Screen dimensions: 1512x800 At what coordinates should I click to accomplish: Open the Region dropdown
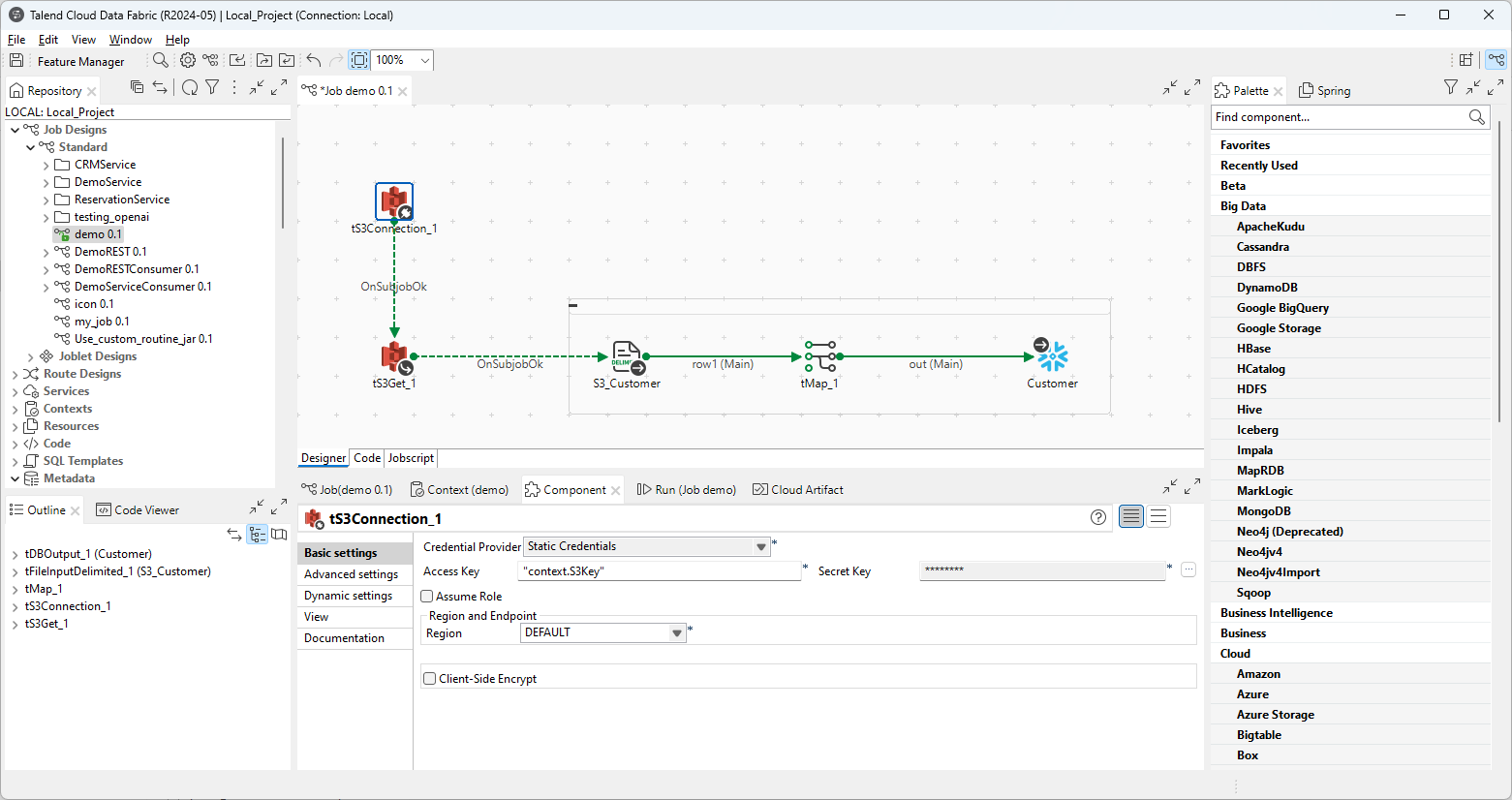pyautogui.click(x=677, y=633)
